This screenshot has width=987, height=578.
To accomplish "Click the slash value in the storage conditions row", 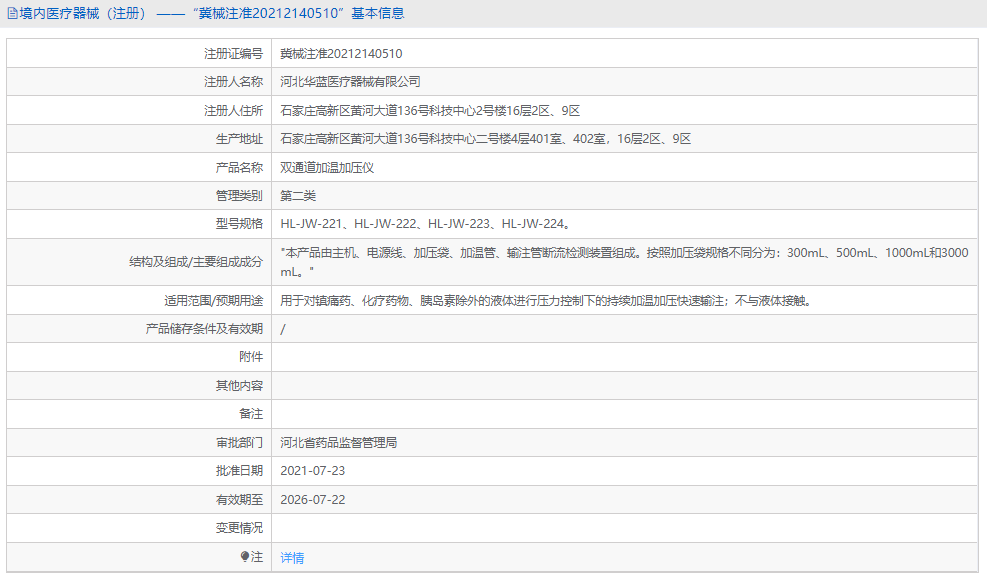I will [283, 329].
